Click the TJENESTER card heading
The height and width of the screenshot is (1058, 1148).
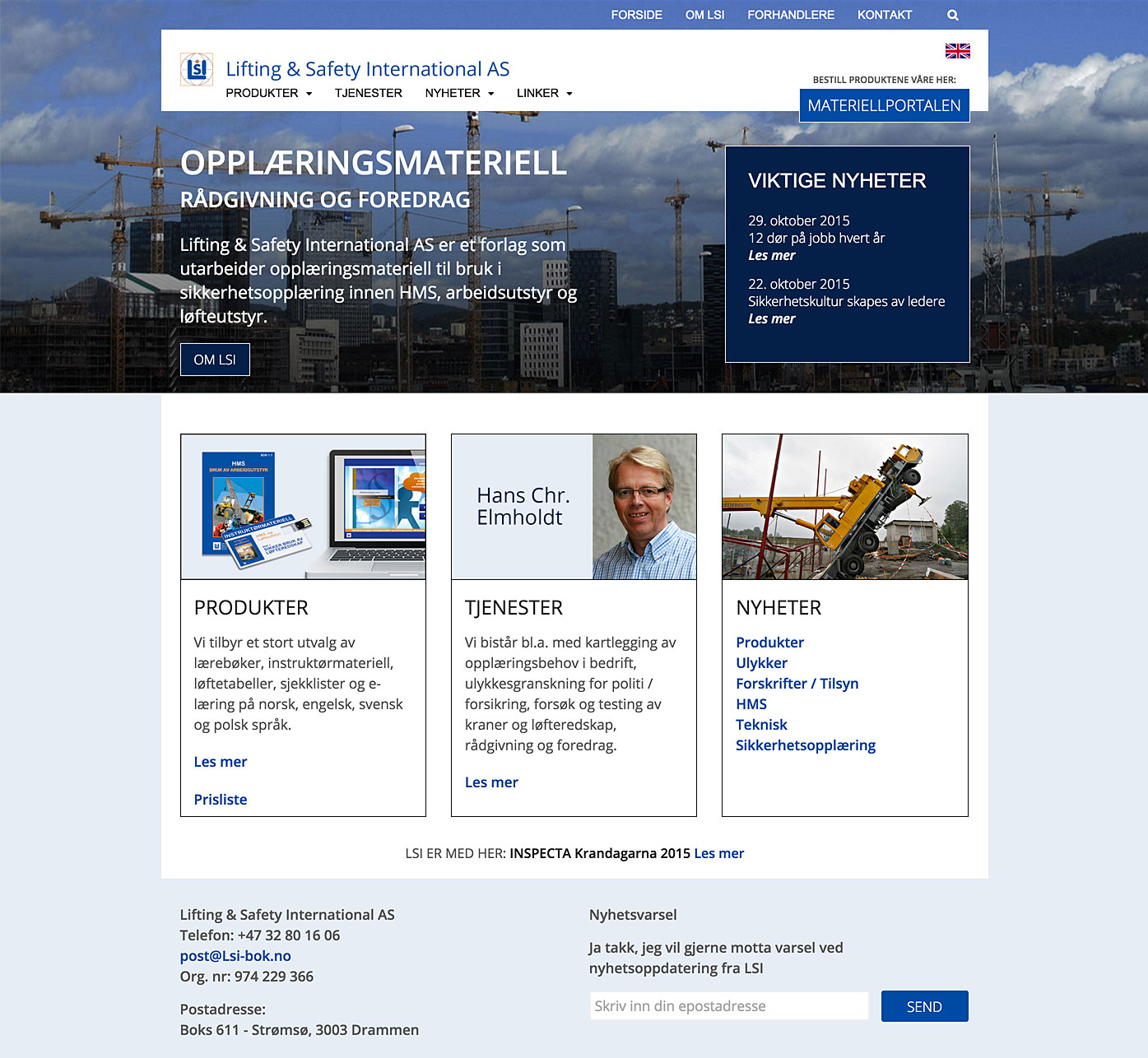click(x=514, y=608)
